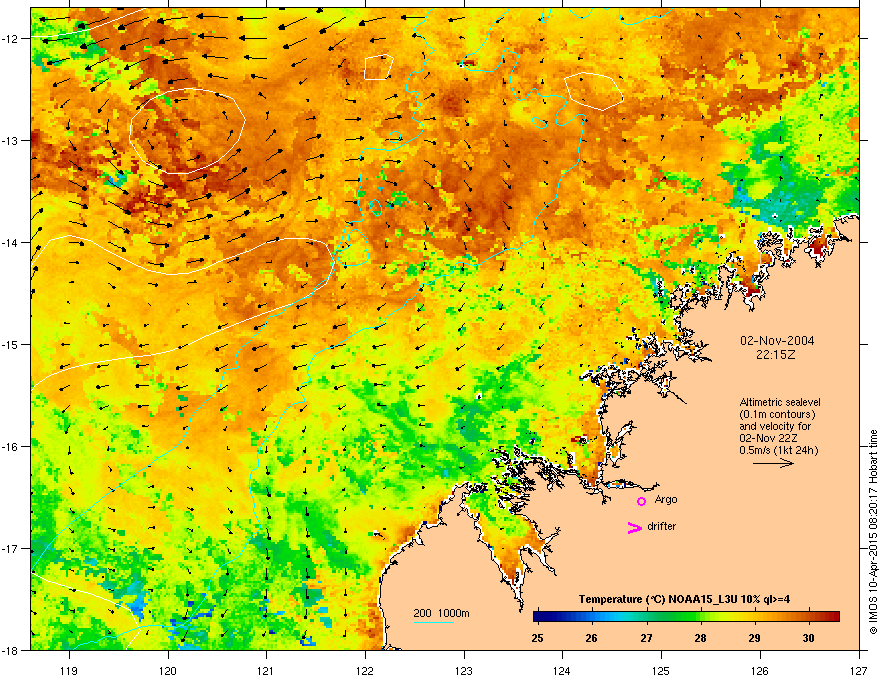Click the latitude axis label -15
880x680 pixels.
coord(10,344)
